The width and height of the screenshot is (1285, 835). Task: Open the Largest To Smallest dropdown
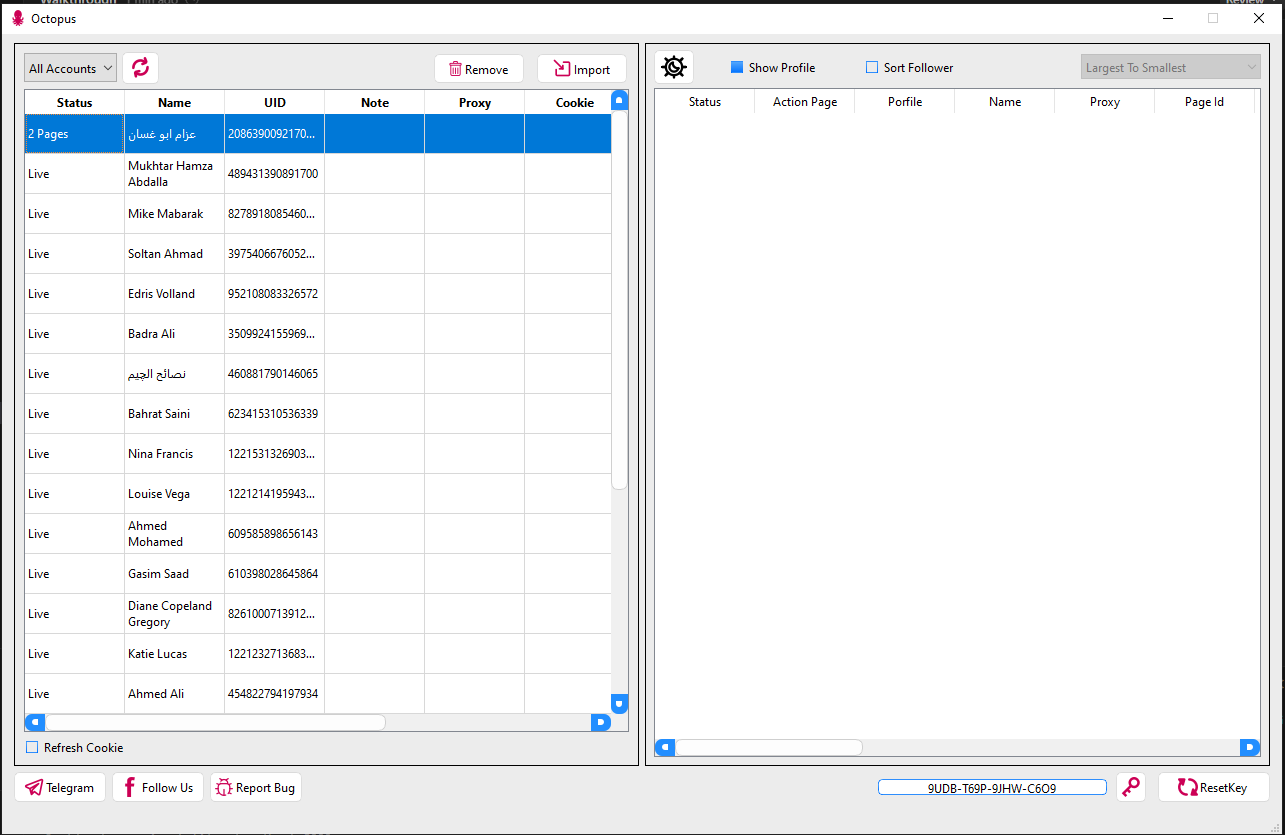pos(1170,68)
